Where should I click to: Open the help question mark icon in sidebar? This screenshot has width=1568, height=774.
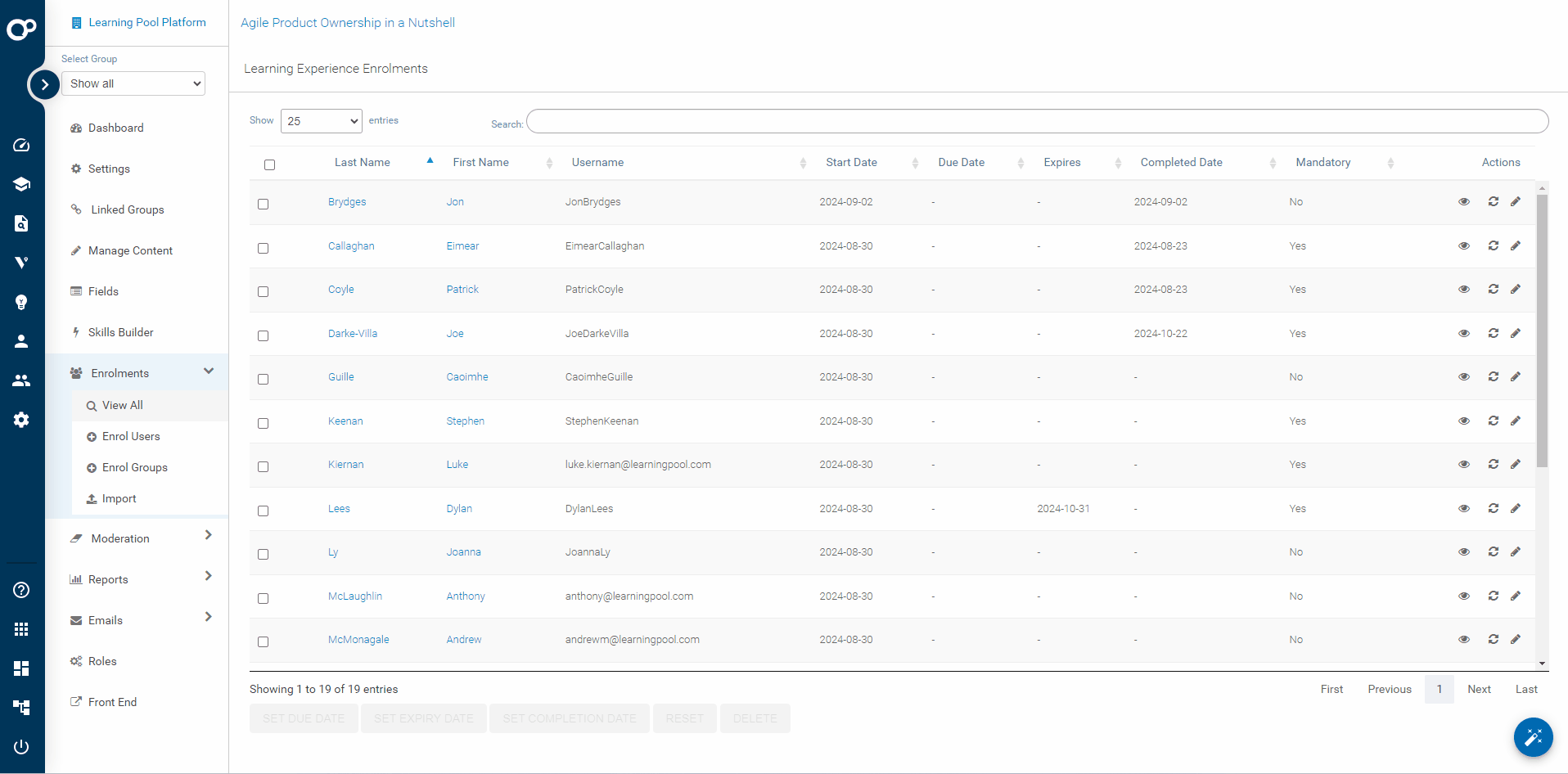point(22,590)
